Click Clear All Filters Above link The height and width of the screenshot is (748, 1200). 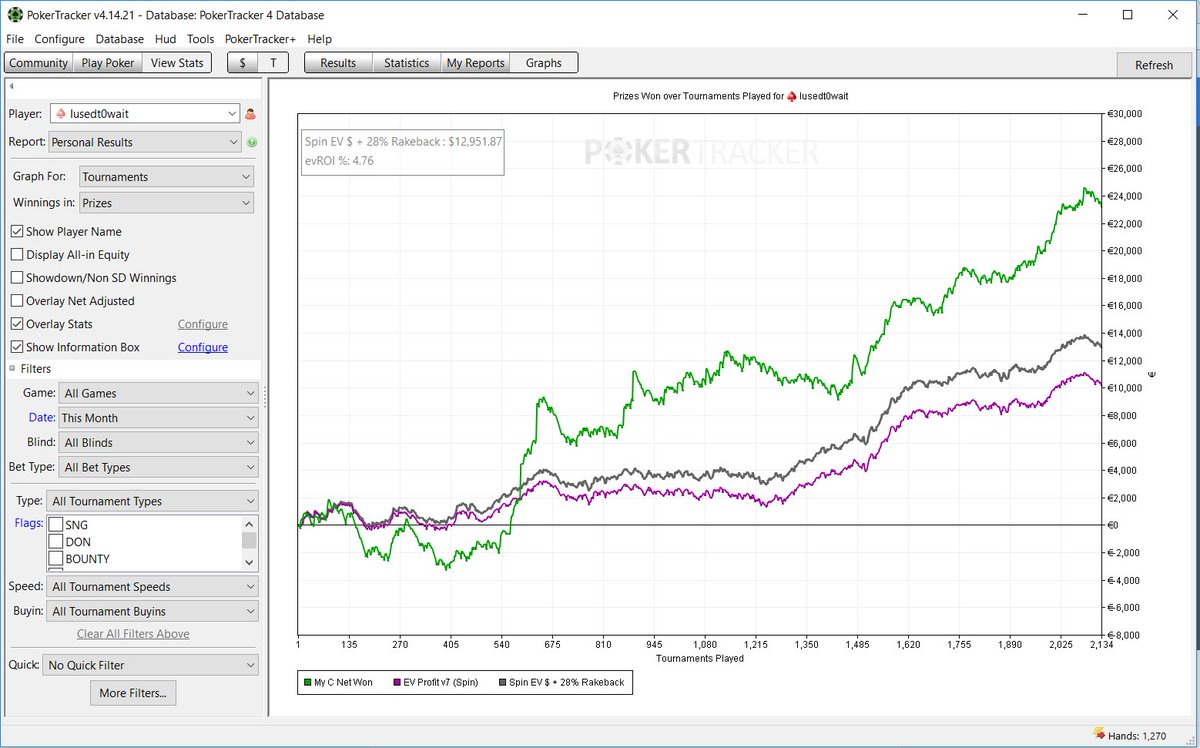[x=133, y=634]
